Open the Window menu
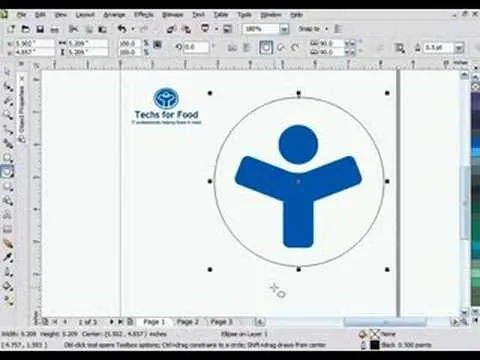 point(271,15)
